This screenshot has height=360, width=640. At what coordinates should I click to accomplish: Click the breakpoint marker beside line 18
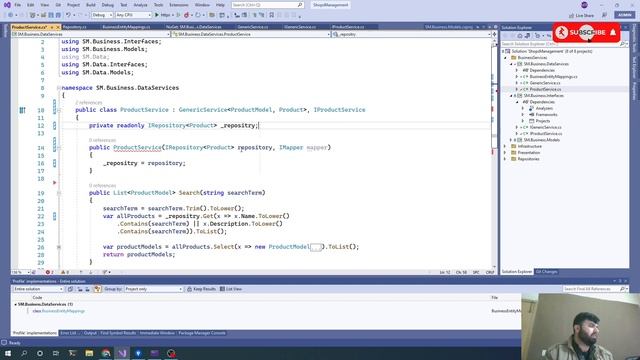pyautogui.click(x=54, y=182)
